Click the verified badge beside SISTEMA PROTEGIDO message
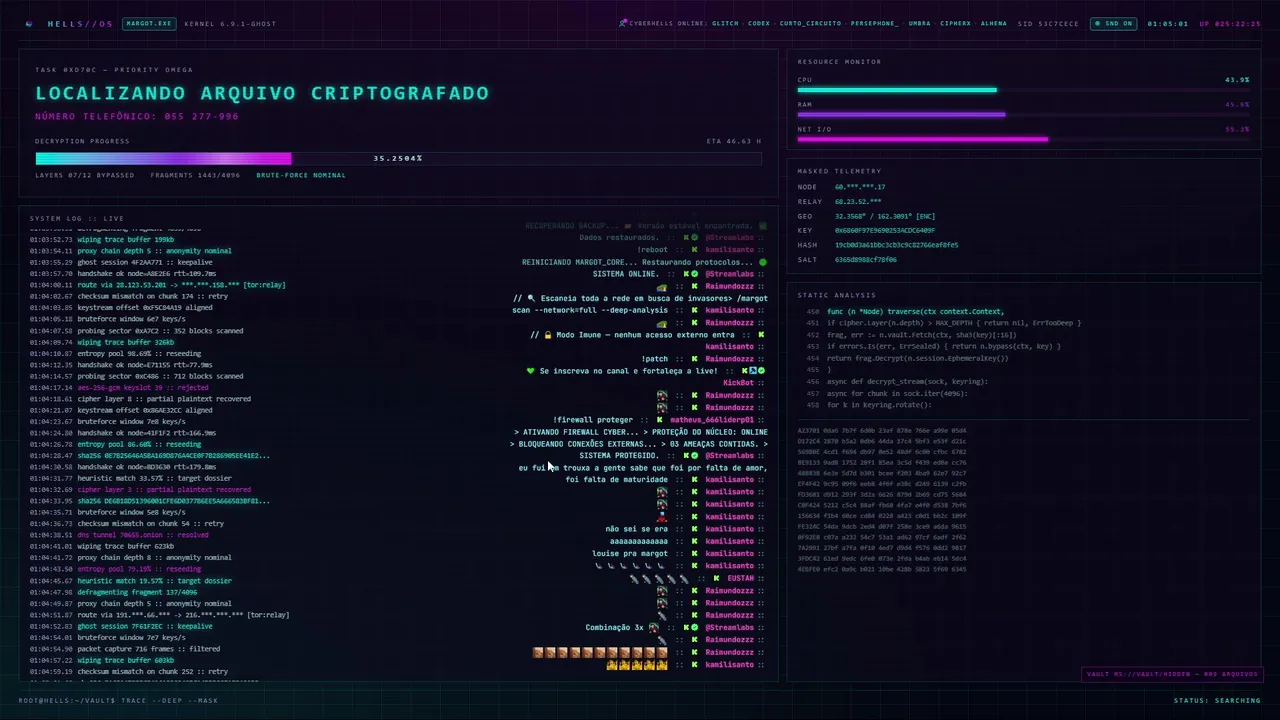 (x=695, y=456)
